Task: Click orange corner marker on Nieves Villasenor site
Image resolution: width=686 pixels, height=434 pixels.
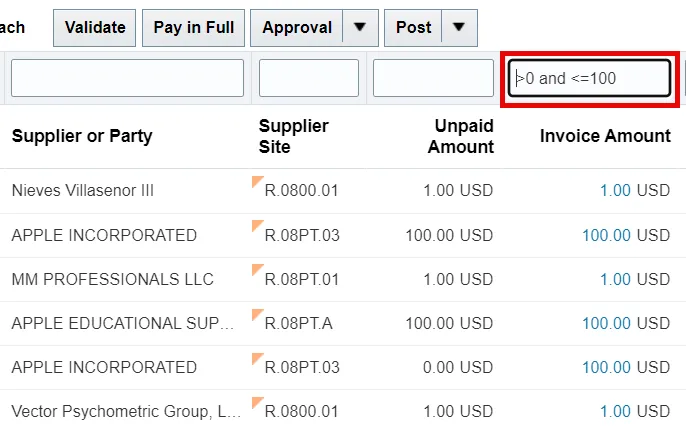Action: 256,181
